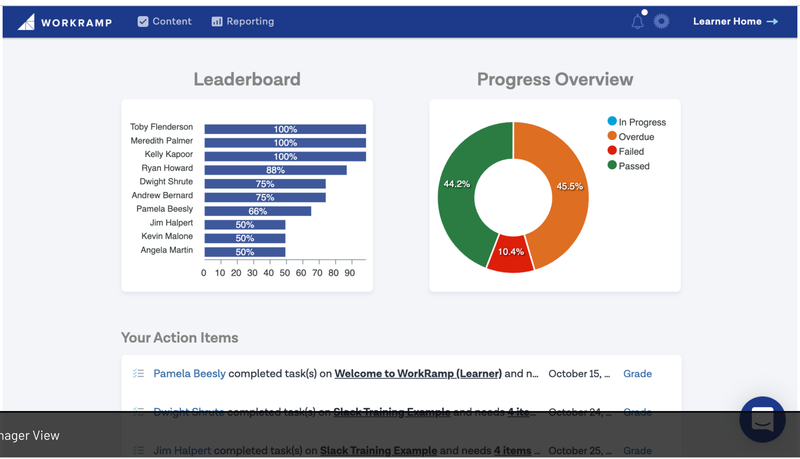
Task: Click the red 10.4% donut segment
Action: 510,253
